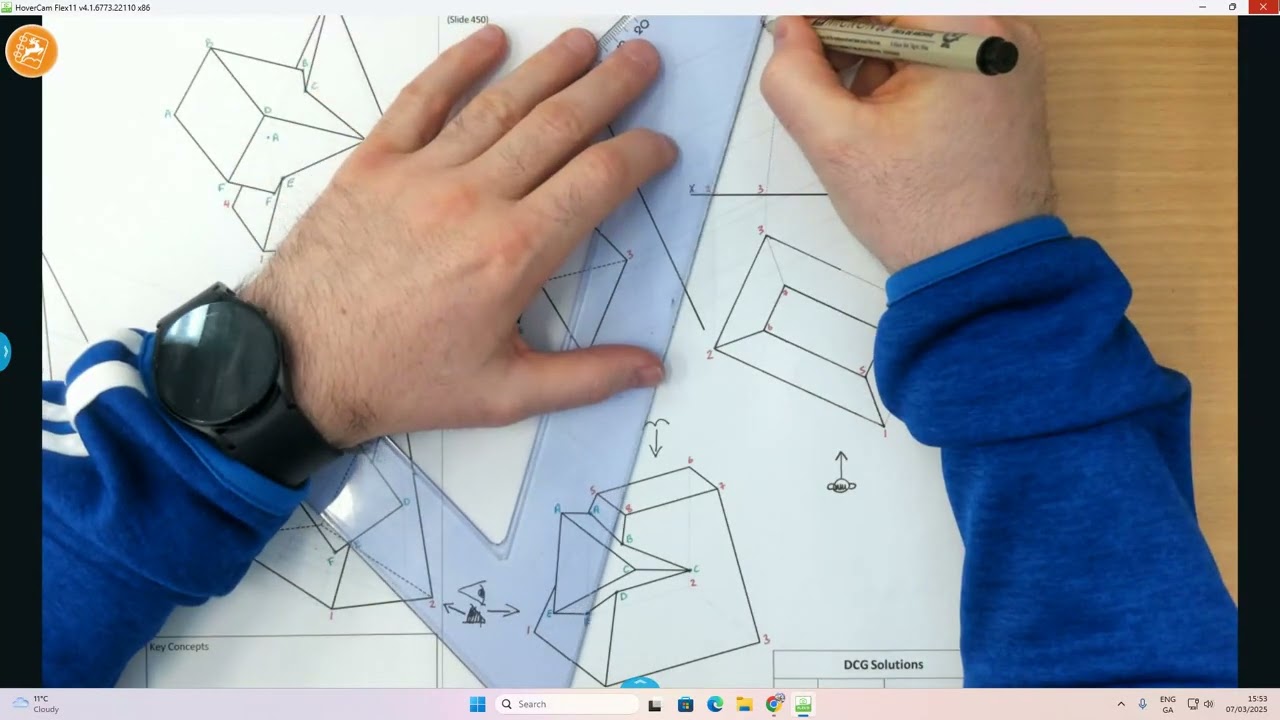Click the taskbar Search box
Screen dimensions: 1280x720
567,704
